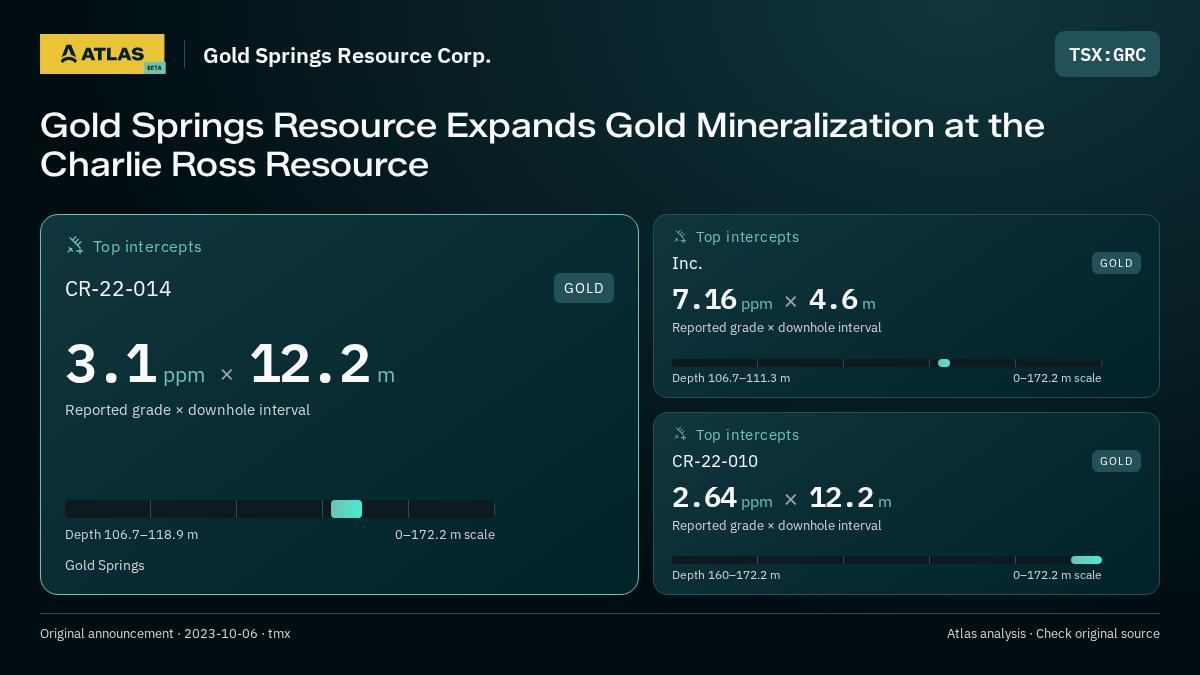Click the Gold Springs project label
Screen dimensions: 1200x675
pyautogui.click(x=105, y=565)
